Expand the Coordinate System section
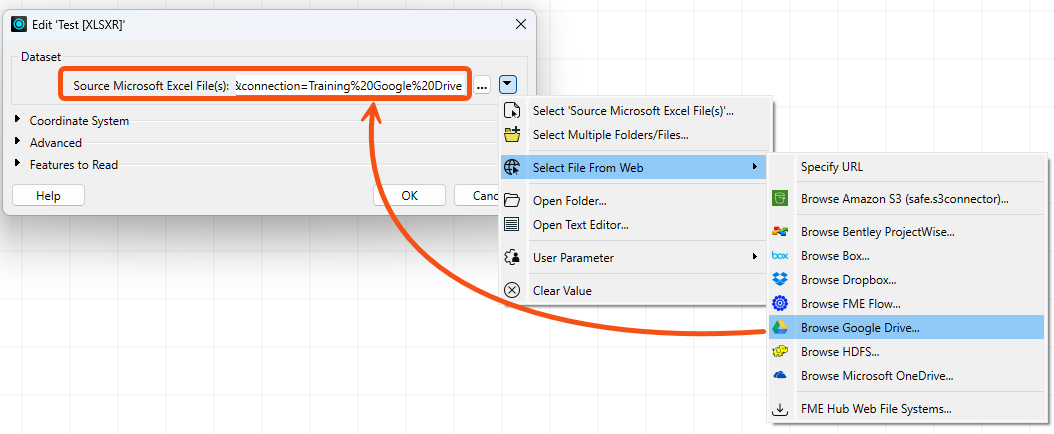 click(18, 120)
